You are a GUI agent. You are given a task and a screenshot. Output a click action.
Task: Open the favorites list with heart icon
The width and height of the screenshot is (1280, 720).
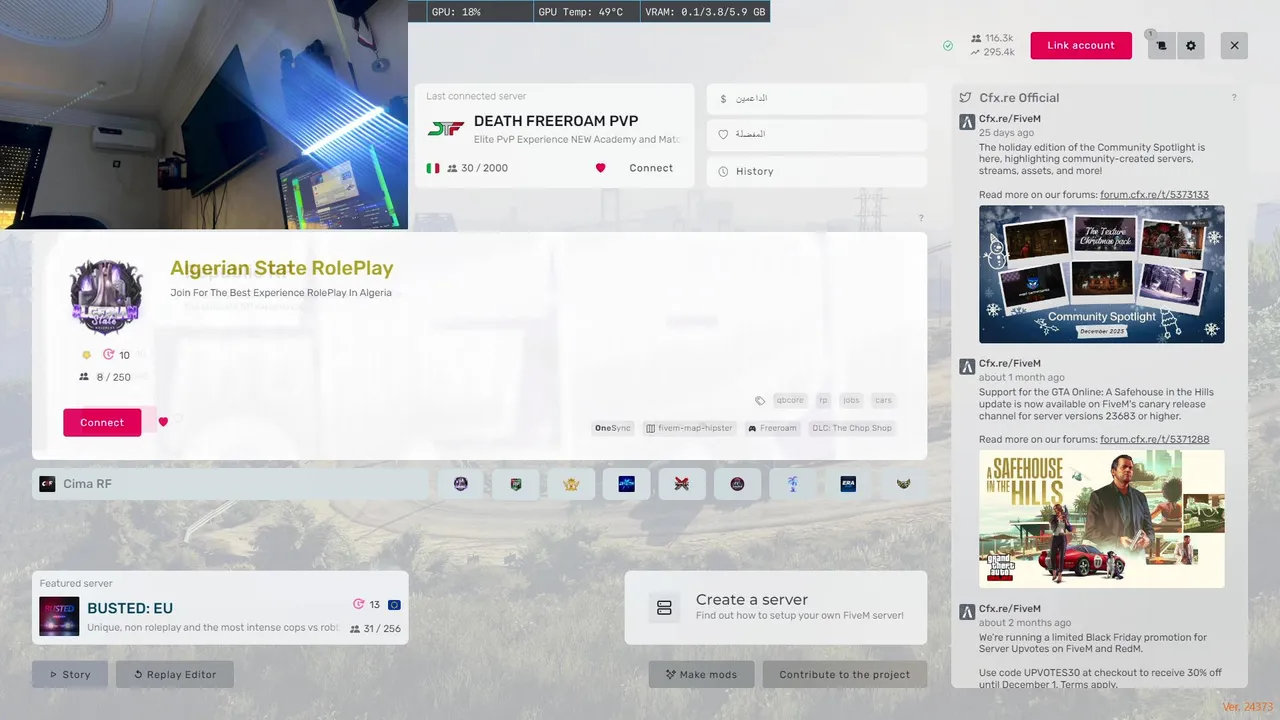817,135
